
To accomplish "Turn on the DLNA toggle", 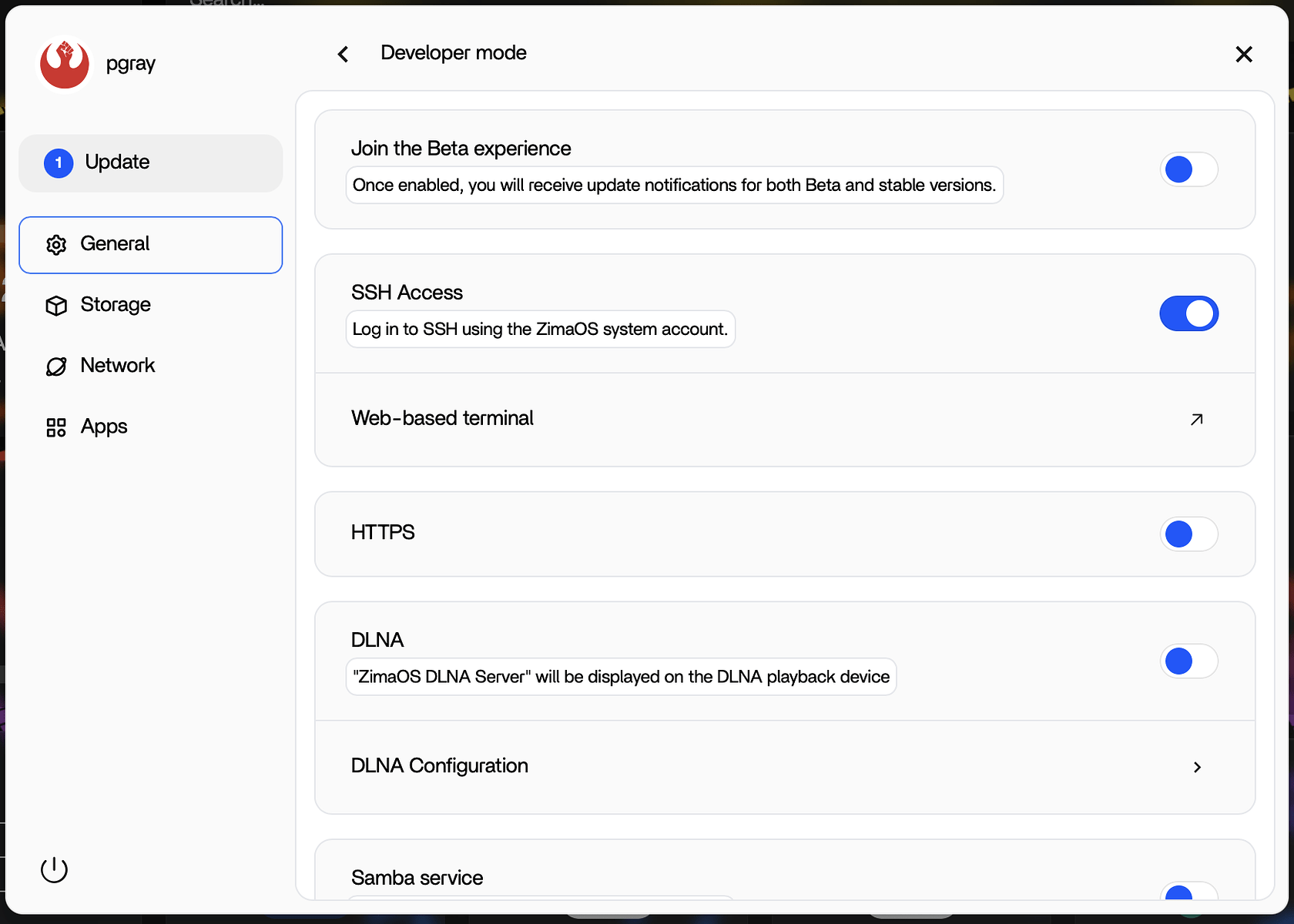I will (1188, 661).
